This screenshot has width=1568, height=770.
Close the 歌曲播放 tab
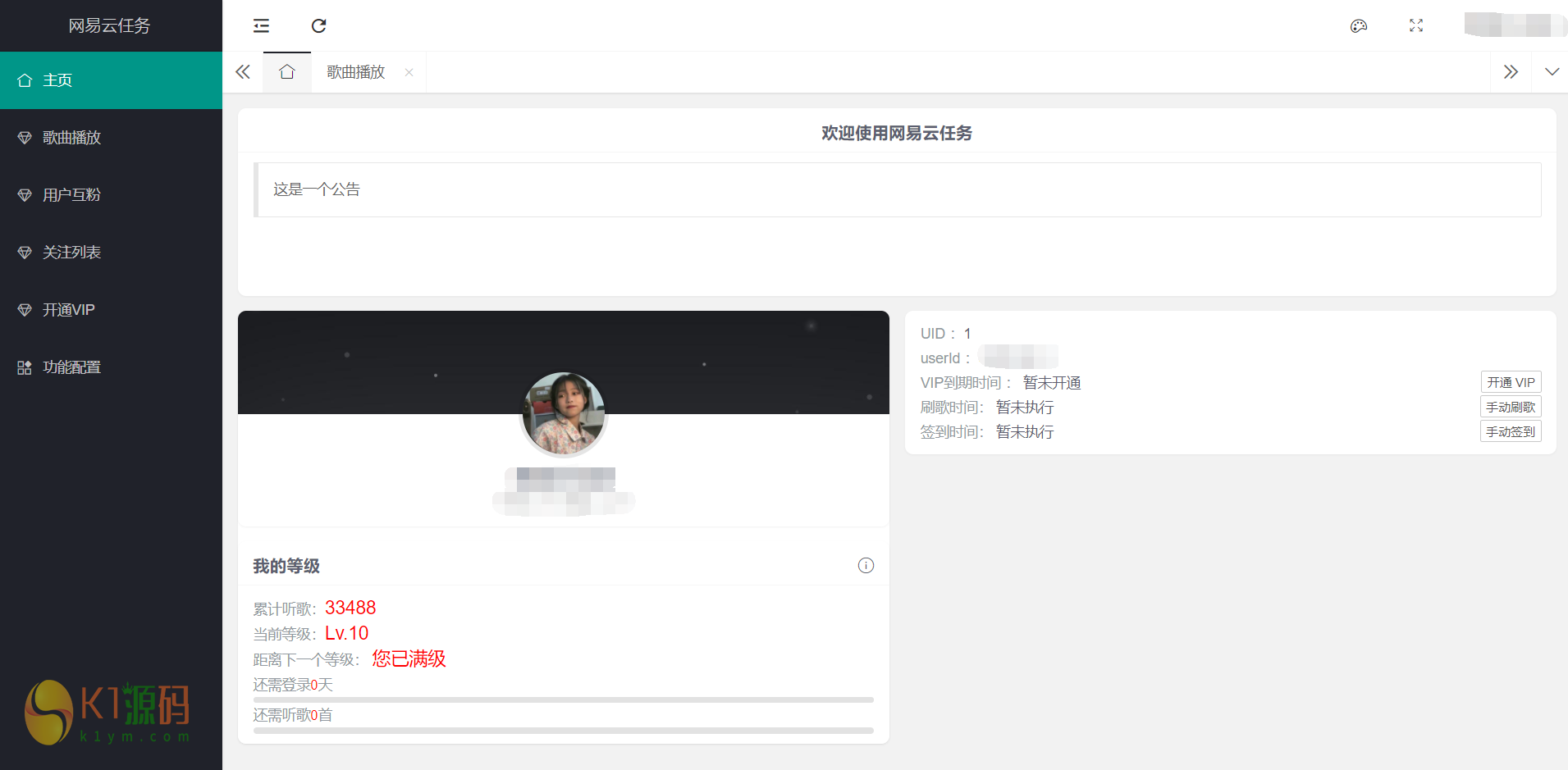pyautogui.click(x=409, y=72)
